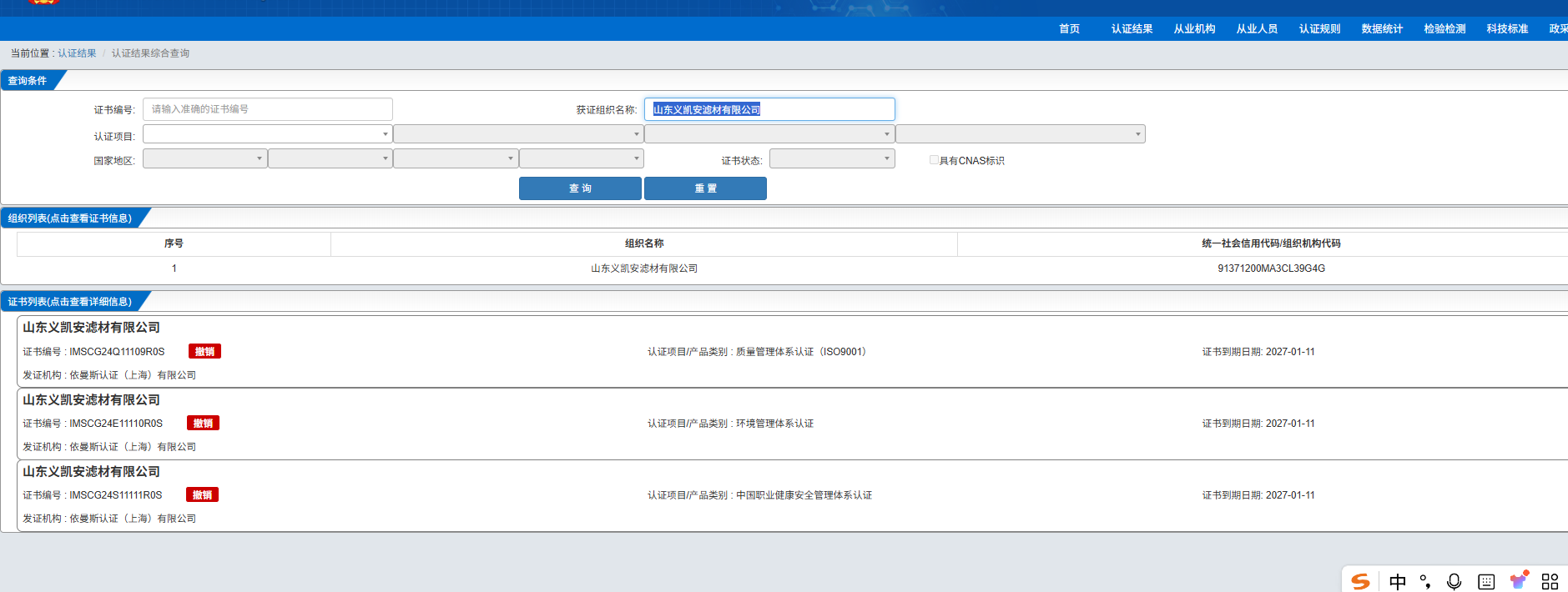Start voice input with microphone icon

coord(1454,581)
